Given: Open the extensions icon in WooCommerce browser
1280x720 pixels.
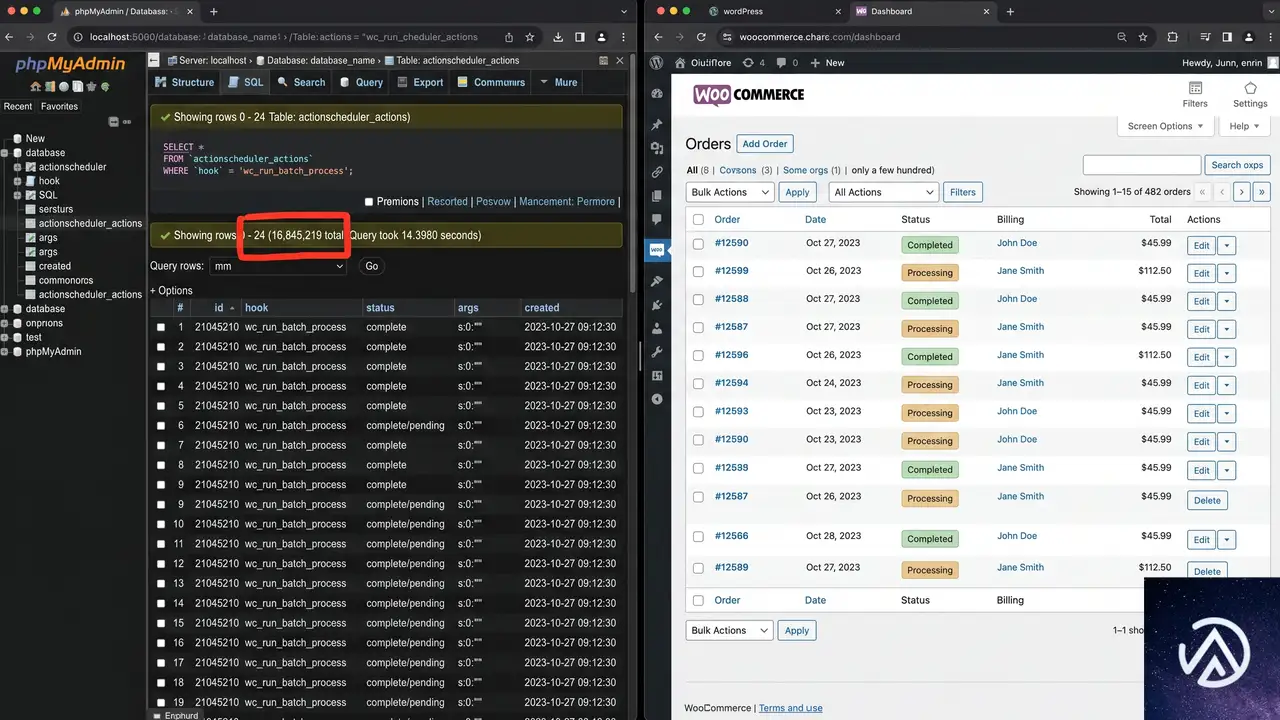Looking at the screenshot, I should (x=1173, y=37).
